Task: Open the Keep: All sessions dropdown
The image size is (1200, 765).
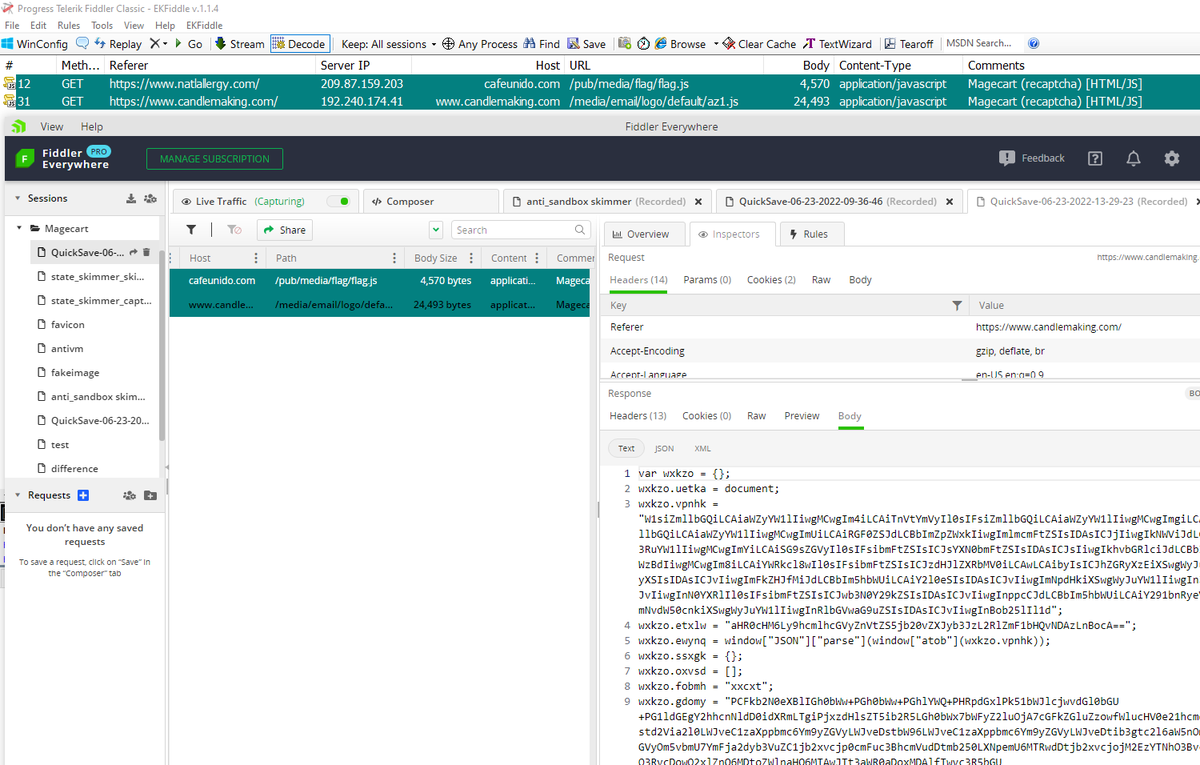Action: pos(390,44)
